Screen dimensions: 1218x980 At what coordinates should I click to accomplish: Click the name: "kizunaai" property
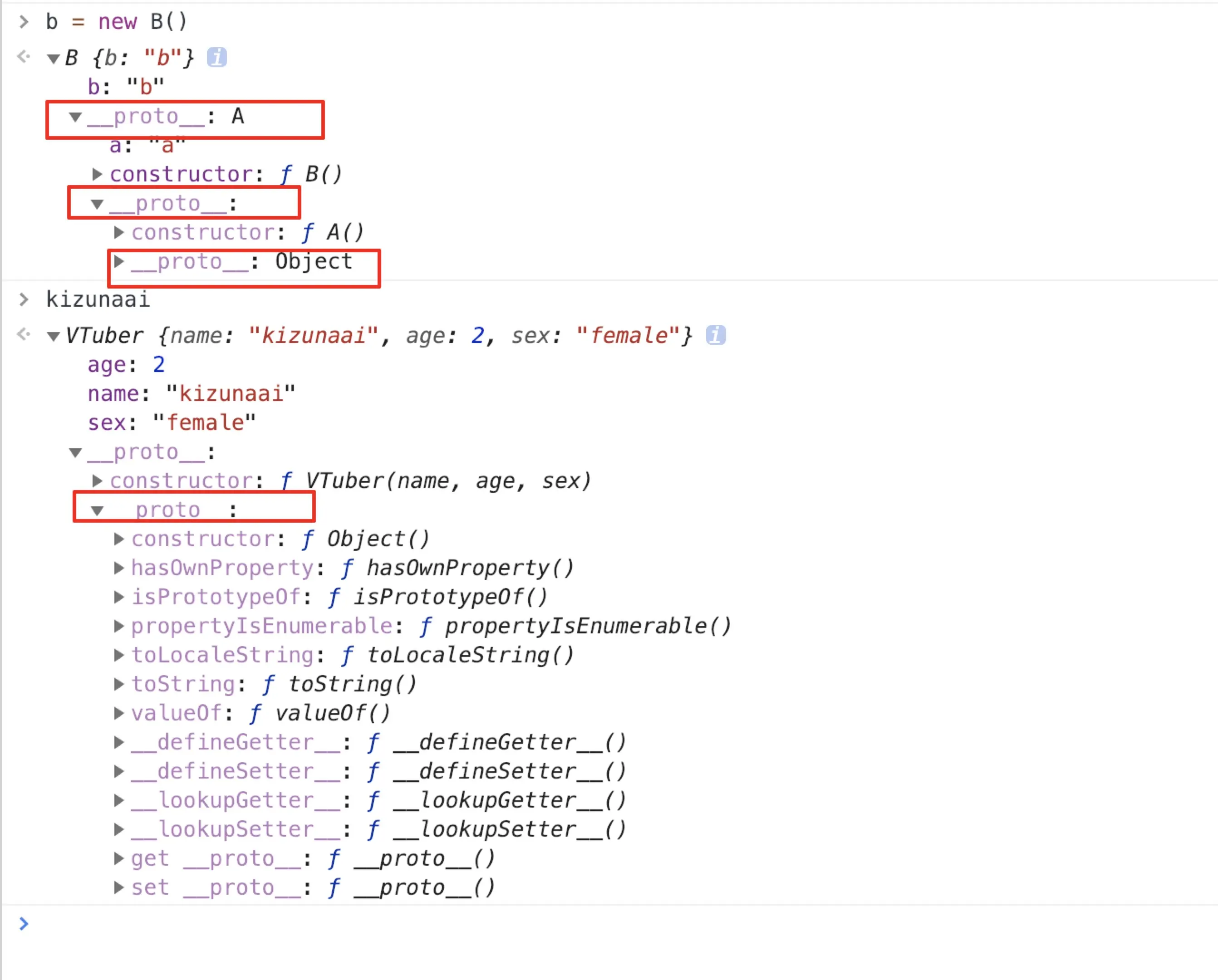click(x=191, y=394)
